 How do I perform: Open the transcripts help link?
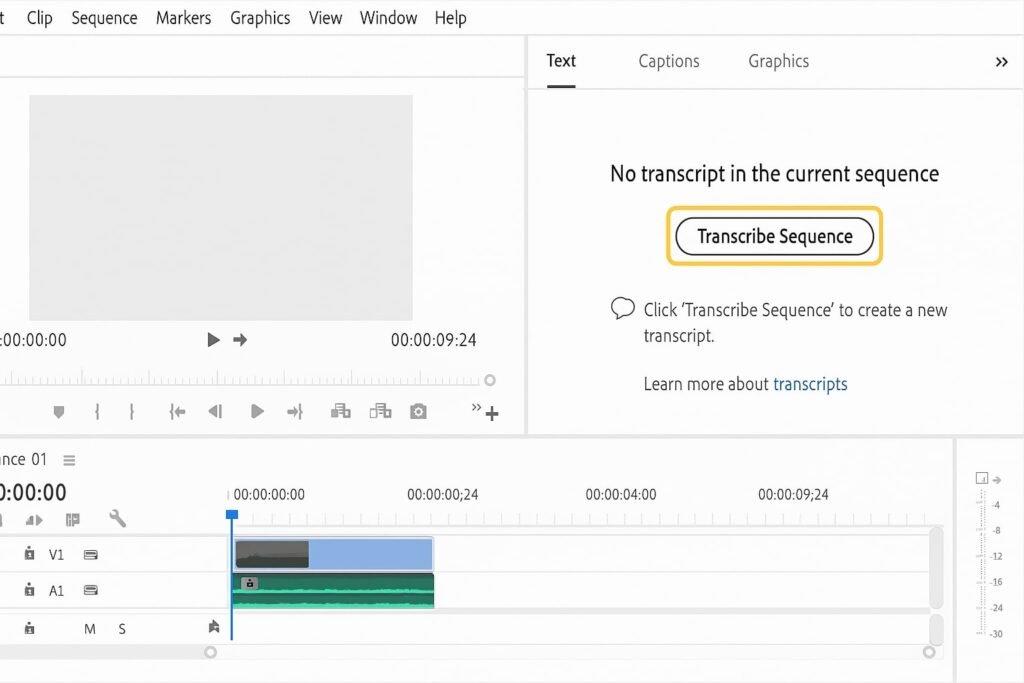point(810,384)
